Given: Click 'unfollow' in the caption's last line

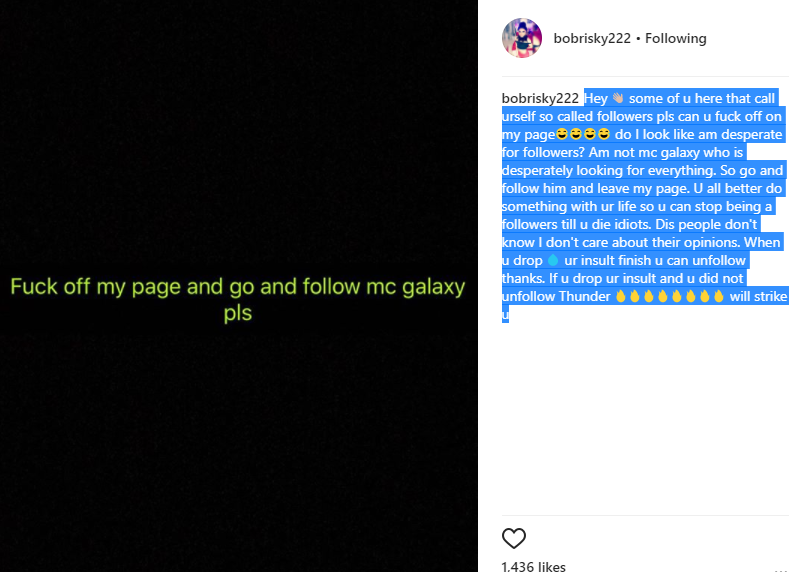Looking at the screenshot, I should point(529,296).
